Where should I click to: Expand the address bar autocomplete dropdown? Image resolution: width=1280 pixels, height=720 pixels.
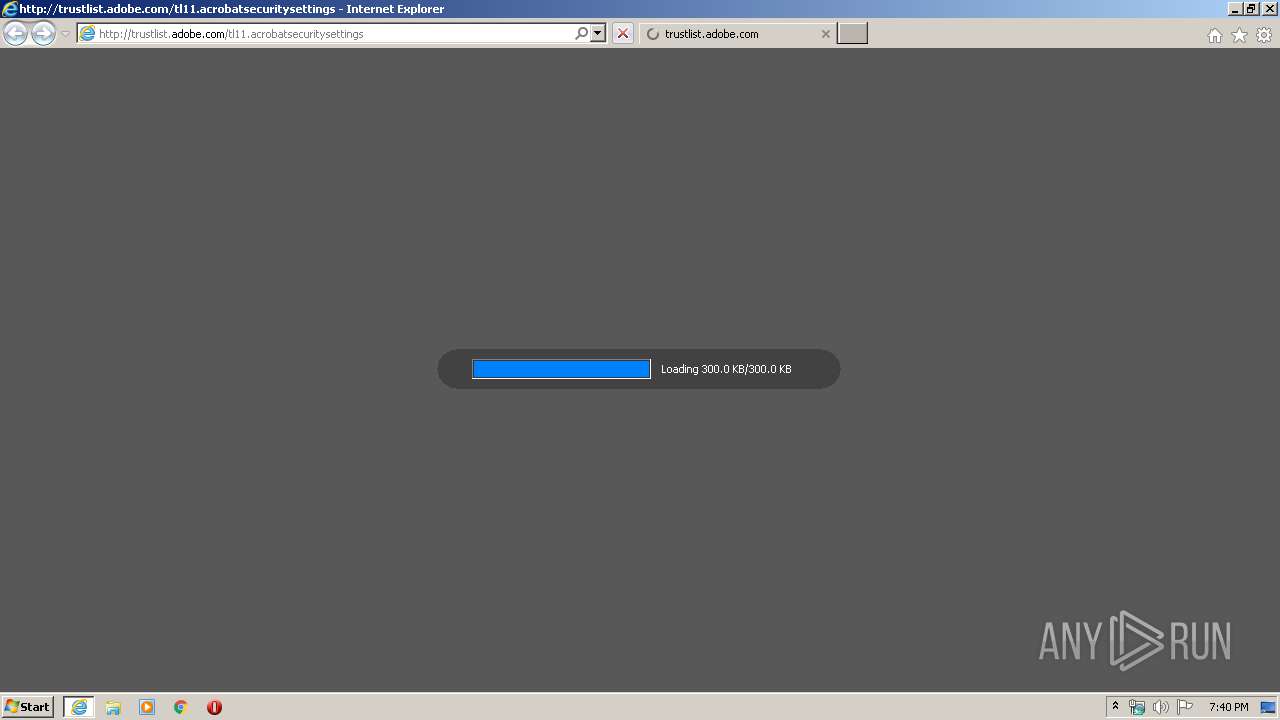598,34
